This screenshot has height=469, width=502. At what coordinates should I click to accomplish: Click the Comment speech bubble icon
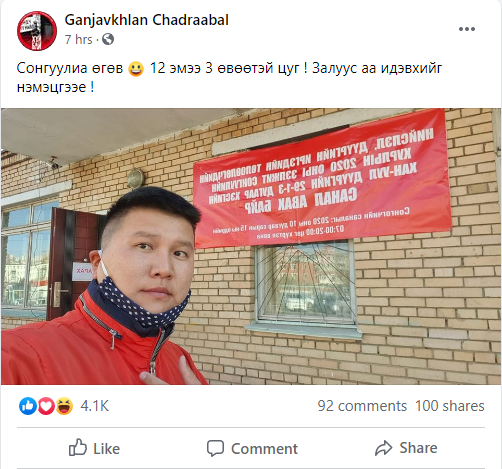tap(215, 448)
